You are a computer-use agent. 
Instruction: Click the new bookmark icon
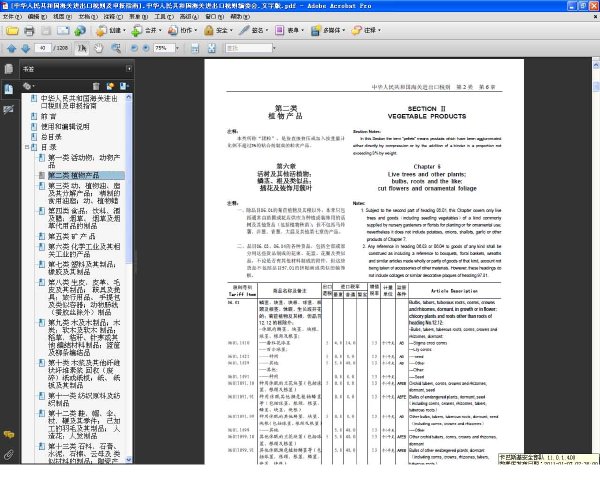click(x=110, y=86)
